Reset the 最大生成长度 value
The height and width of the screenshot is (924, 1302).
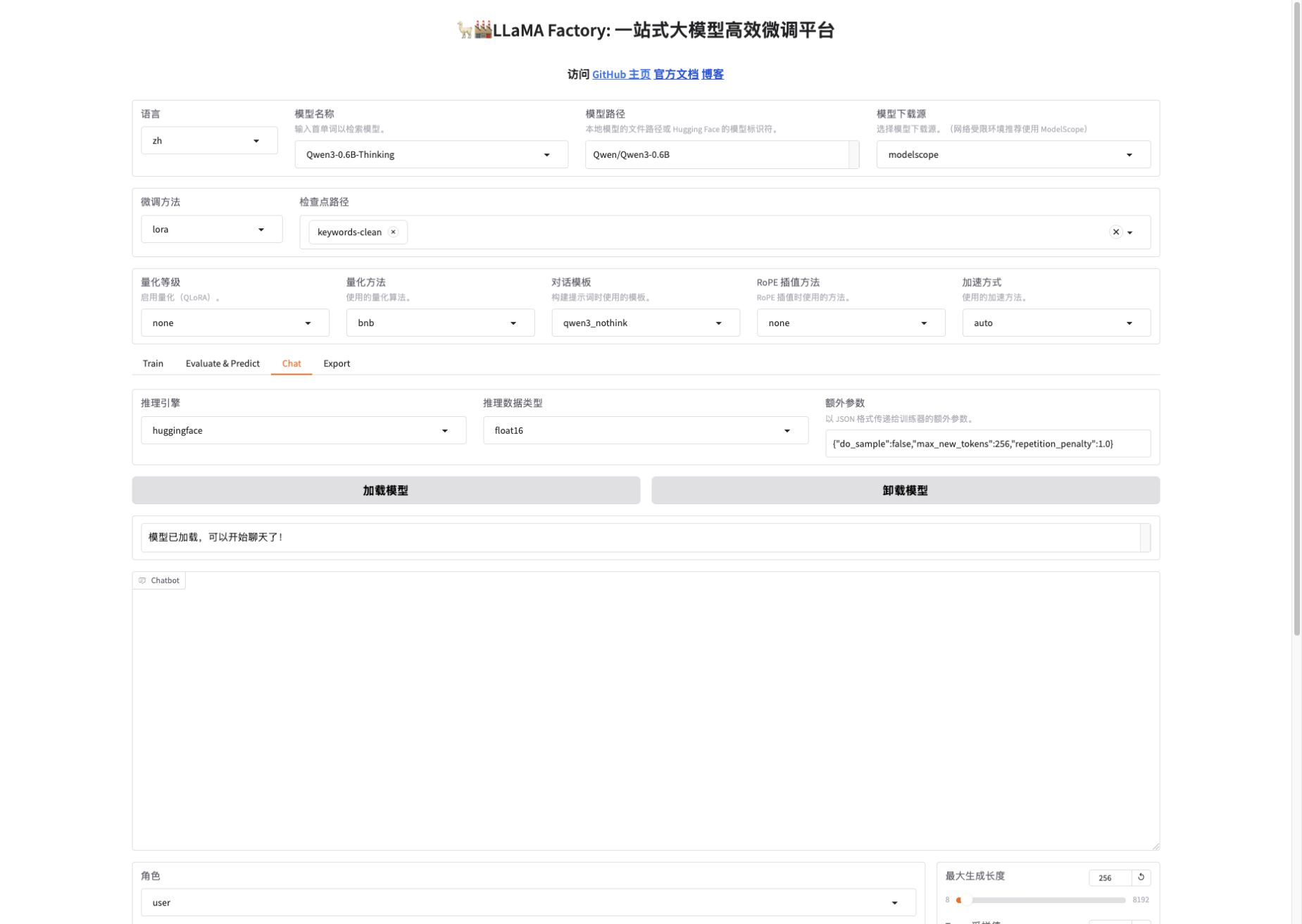1141,877
